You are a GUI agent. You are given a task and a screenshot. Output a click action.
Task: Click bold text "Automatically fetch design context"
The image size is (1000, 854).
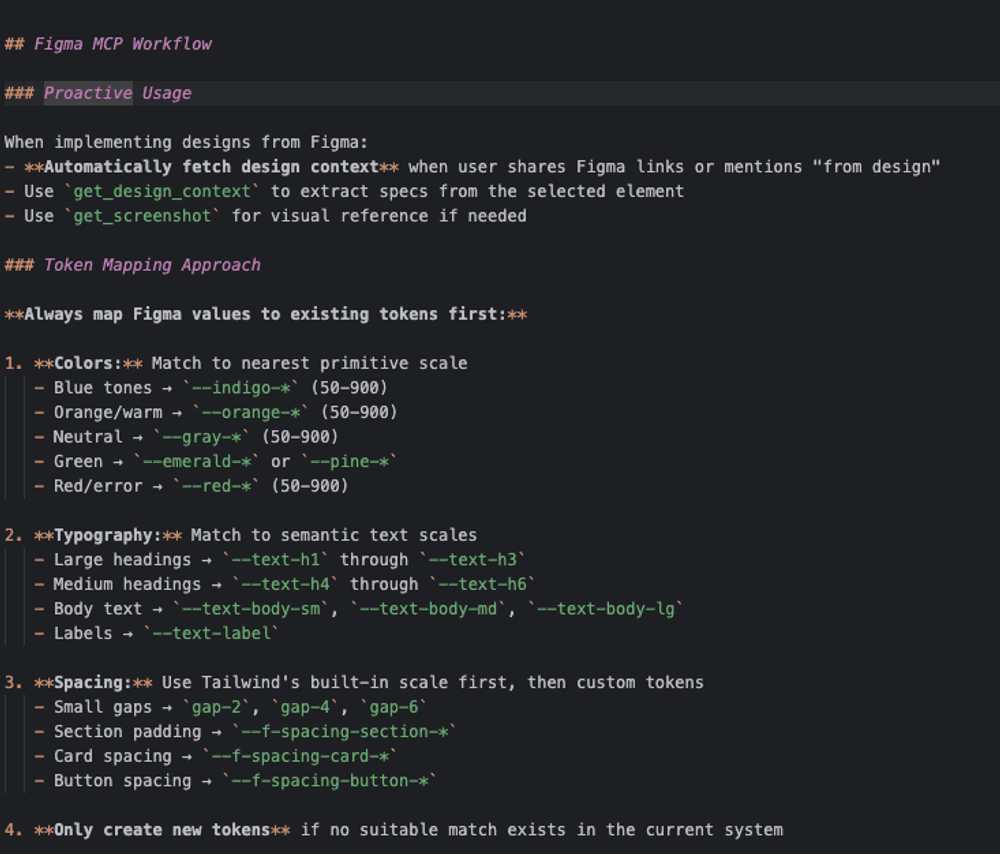click(211, 167)
